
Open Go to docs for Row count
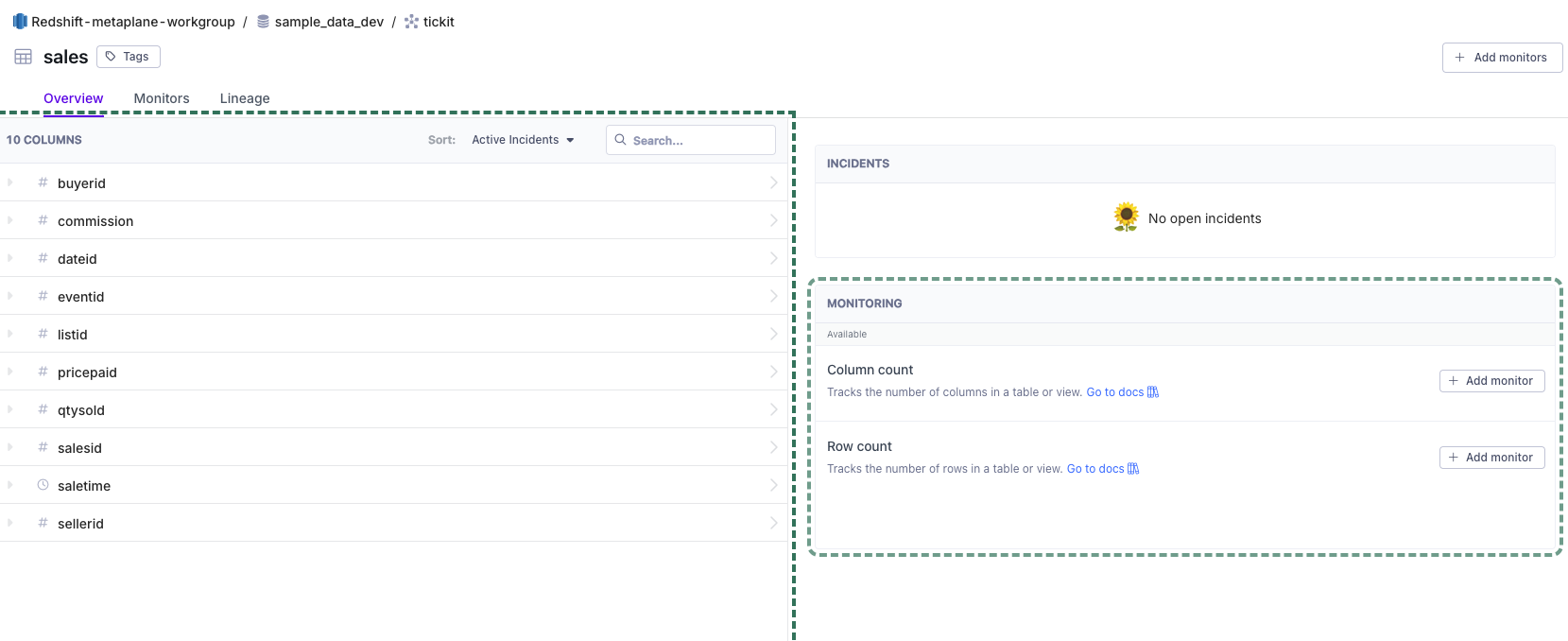point(1095,469)
